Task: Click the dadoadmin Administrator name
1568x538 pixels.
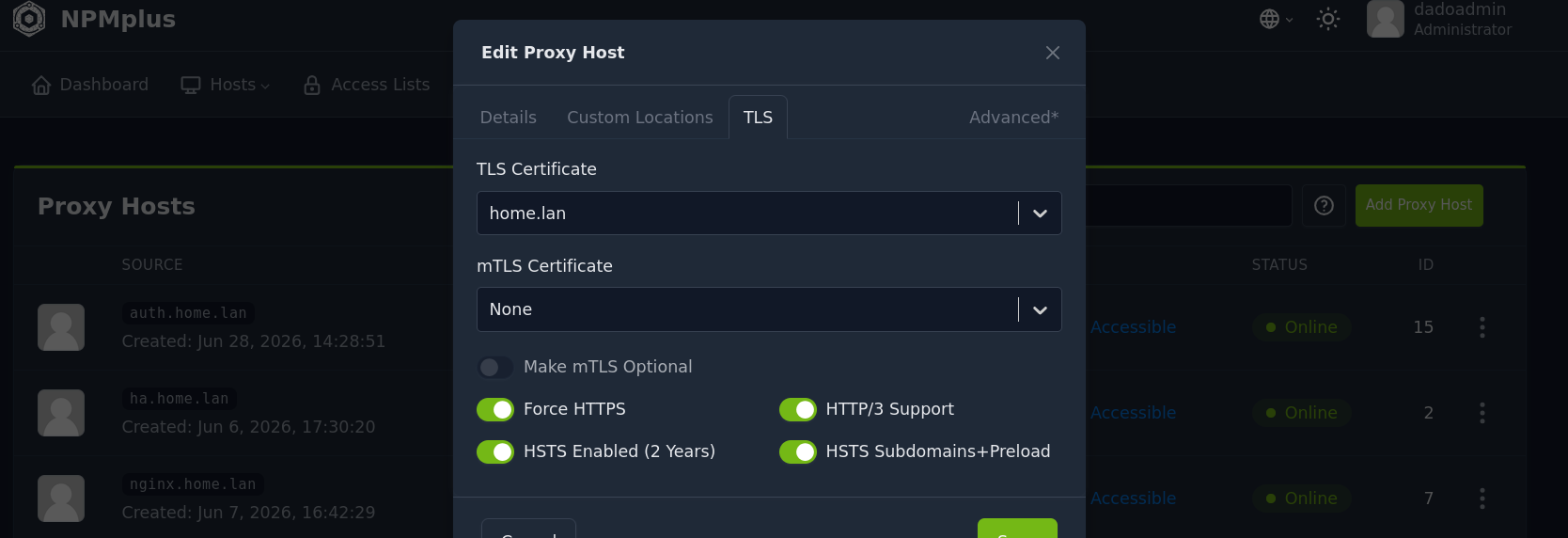Action: (1463, 19)
